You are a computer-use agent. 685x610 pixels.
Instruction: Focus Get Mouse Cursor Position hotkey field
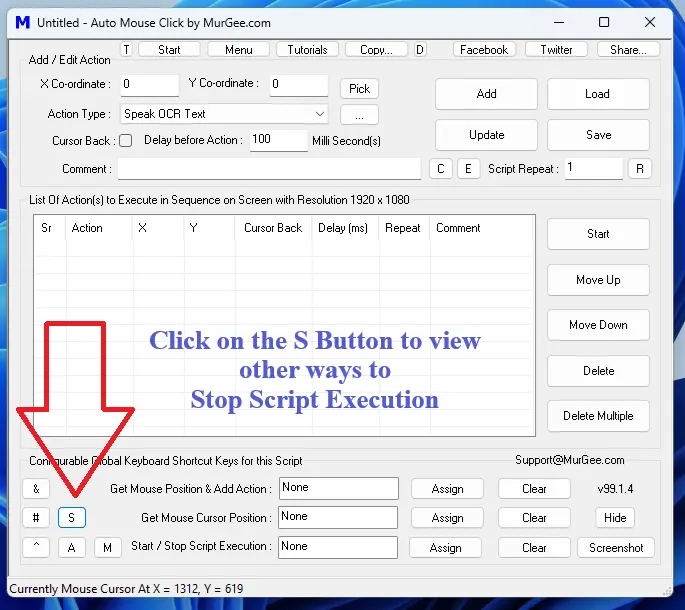click(x=338, y=517)
